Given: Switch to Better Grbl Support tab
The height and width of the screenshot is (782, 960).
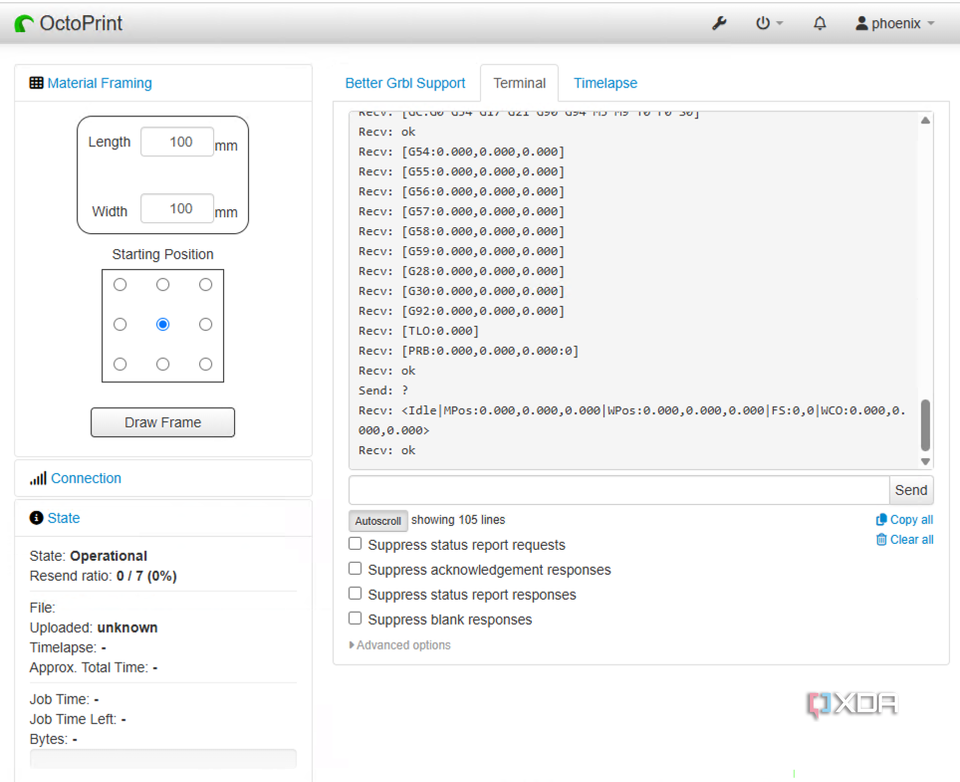Looking at the screenshot, I should pyautogui.click(x=405, y=83).
